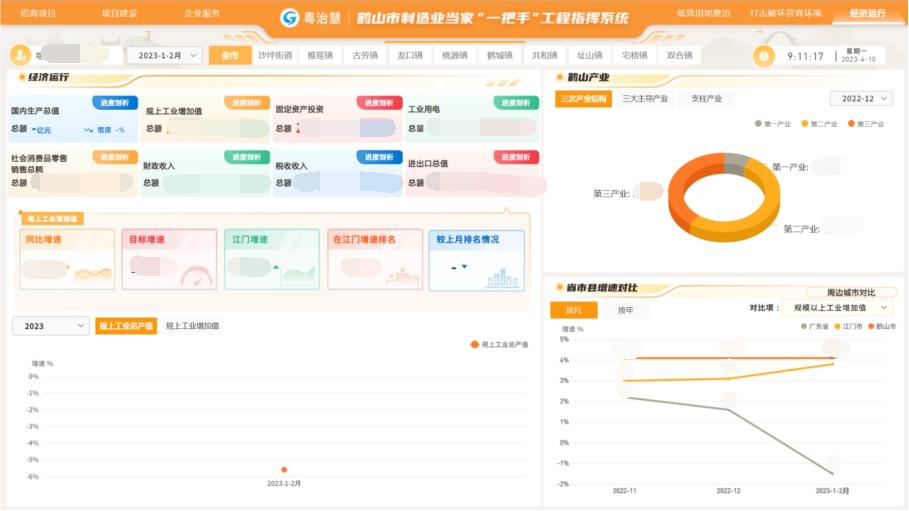The height and width of the screenshot is (511, 909).
Task: Click the 周边城市对比 button
Action: point(850,292)
